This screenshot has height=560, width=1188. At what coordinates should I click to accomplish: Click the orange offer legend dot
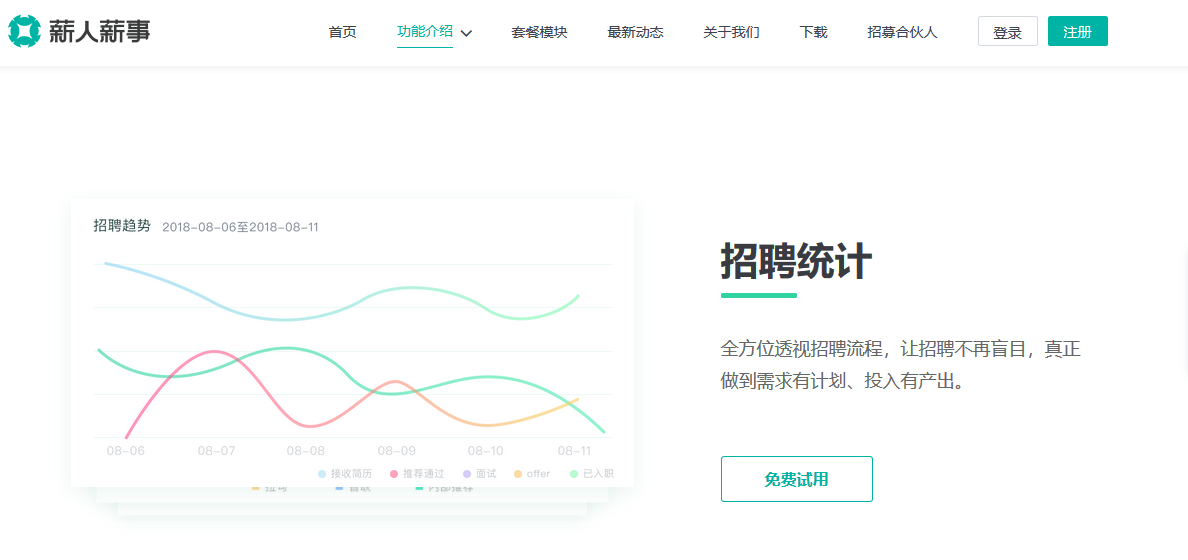[517, 474]
